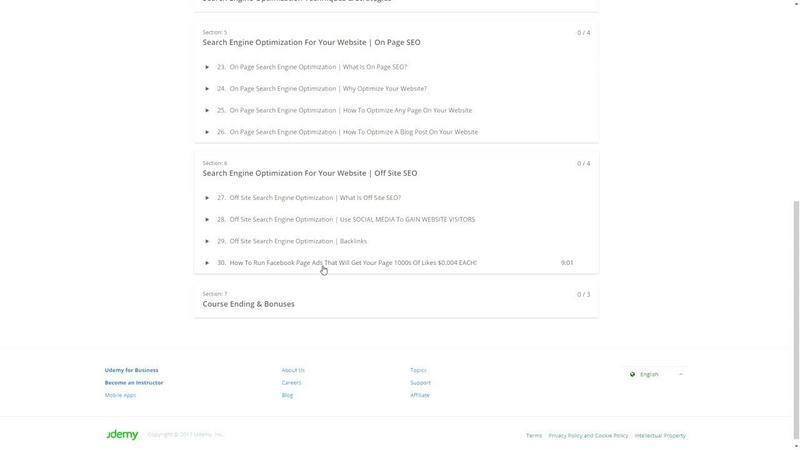The image size is (800, 450).
Task: Click play icon beside lecture 25
Action: (x=207, y=110)
